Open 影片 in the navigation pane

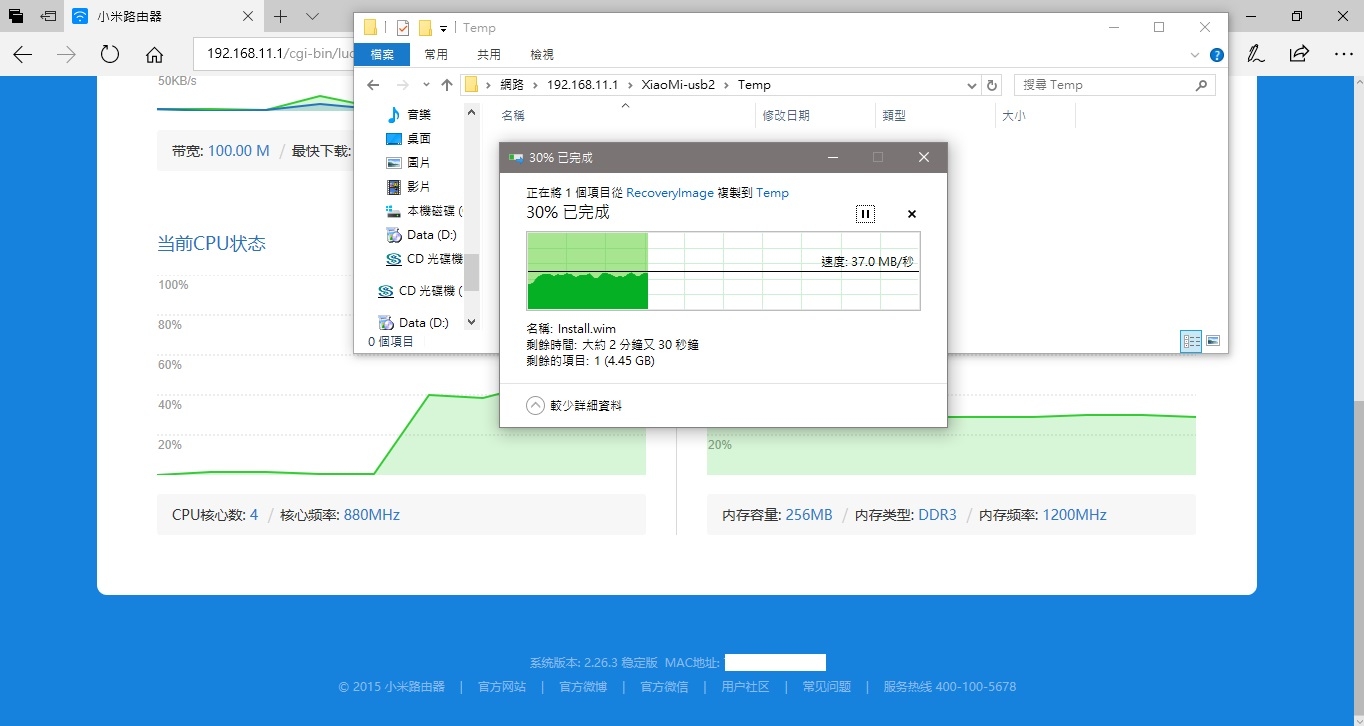click(x=409, y=187)
